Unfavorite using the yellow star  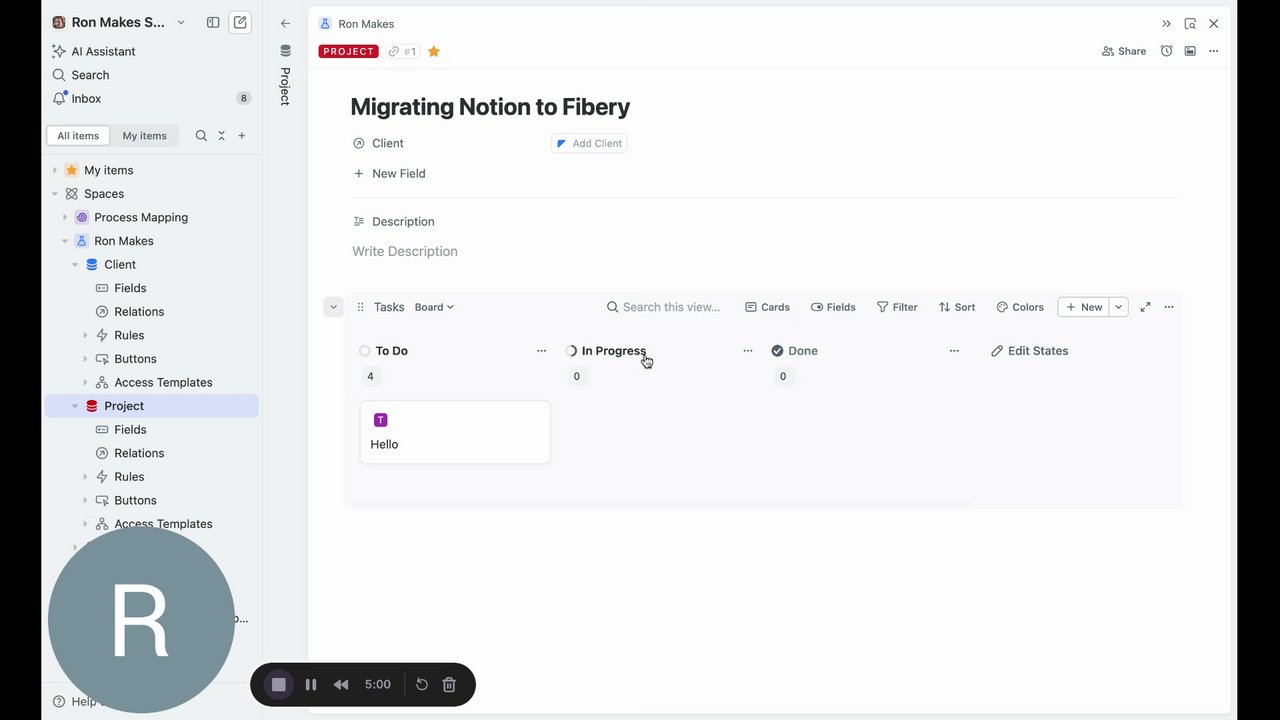pyautogui.click(x=434, y=51)
